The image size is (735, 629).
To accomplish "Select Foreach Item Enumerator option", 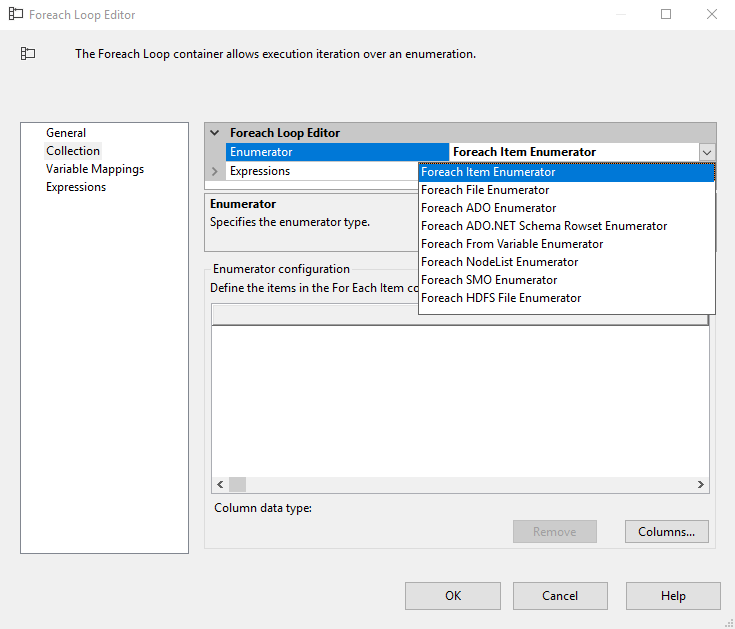I will (488, 172).
